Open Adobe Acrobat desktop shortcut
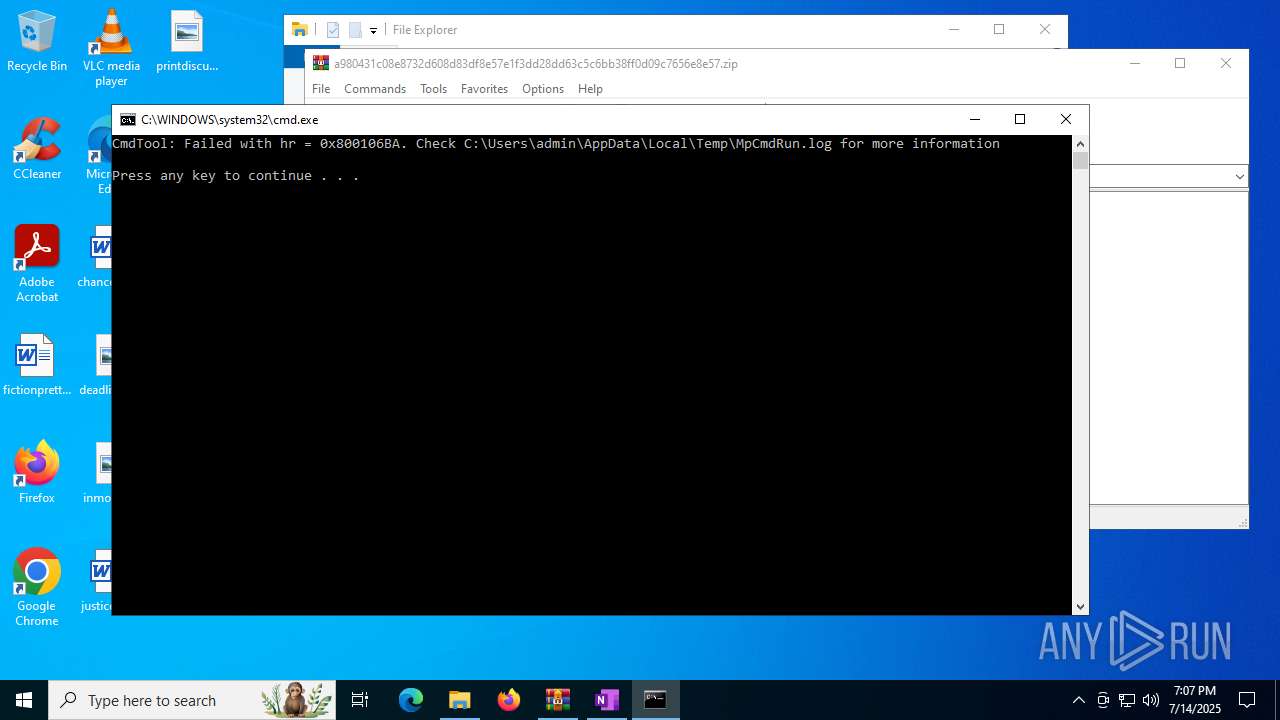Viewport: 1280px width, 720px height. (x=37, y=264)
